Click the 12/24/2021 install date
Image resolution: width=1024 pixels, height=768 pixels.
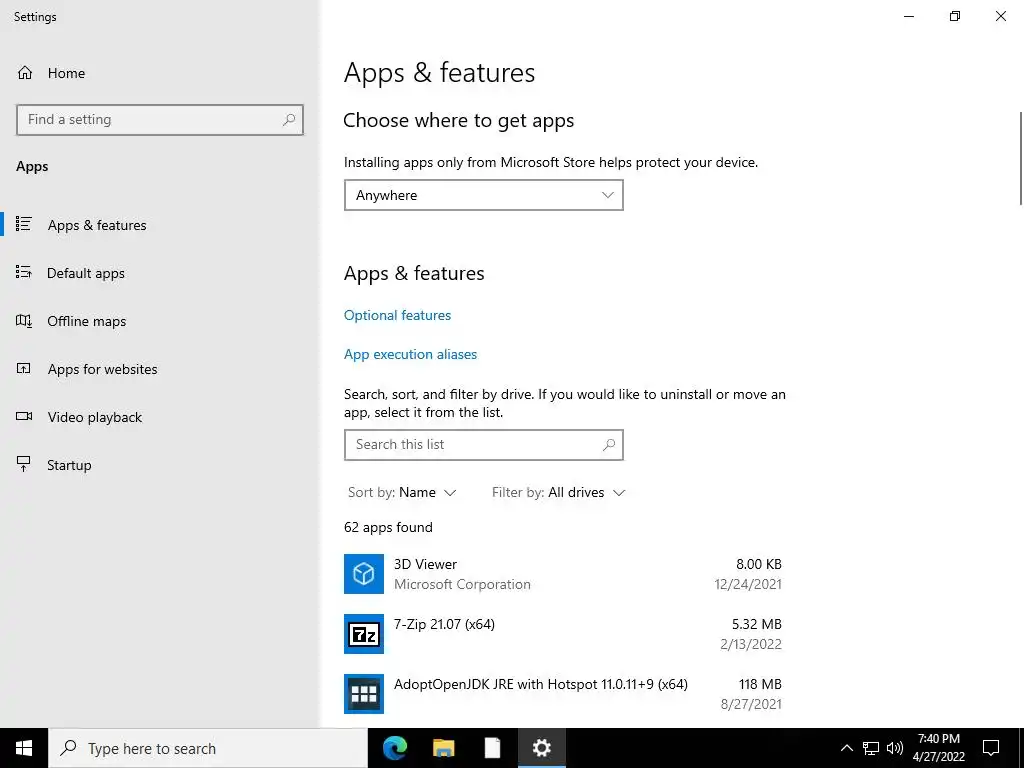click(x=748, y=584)
